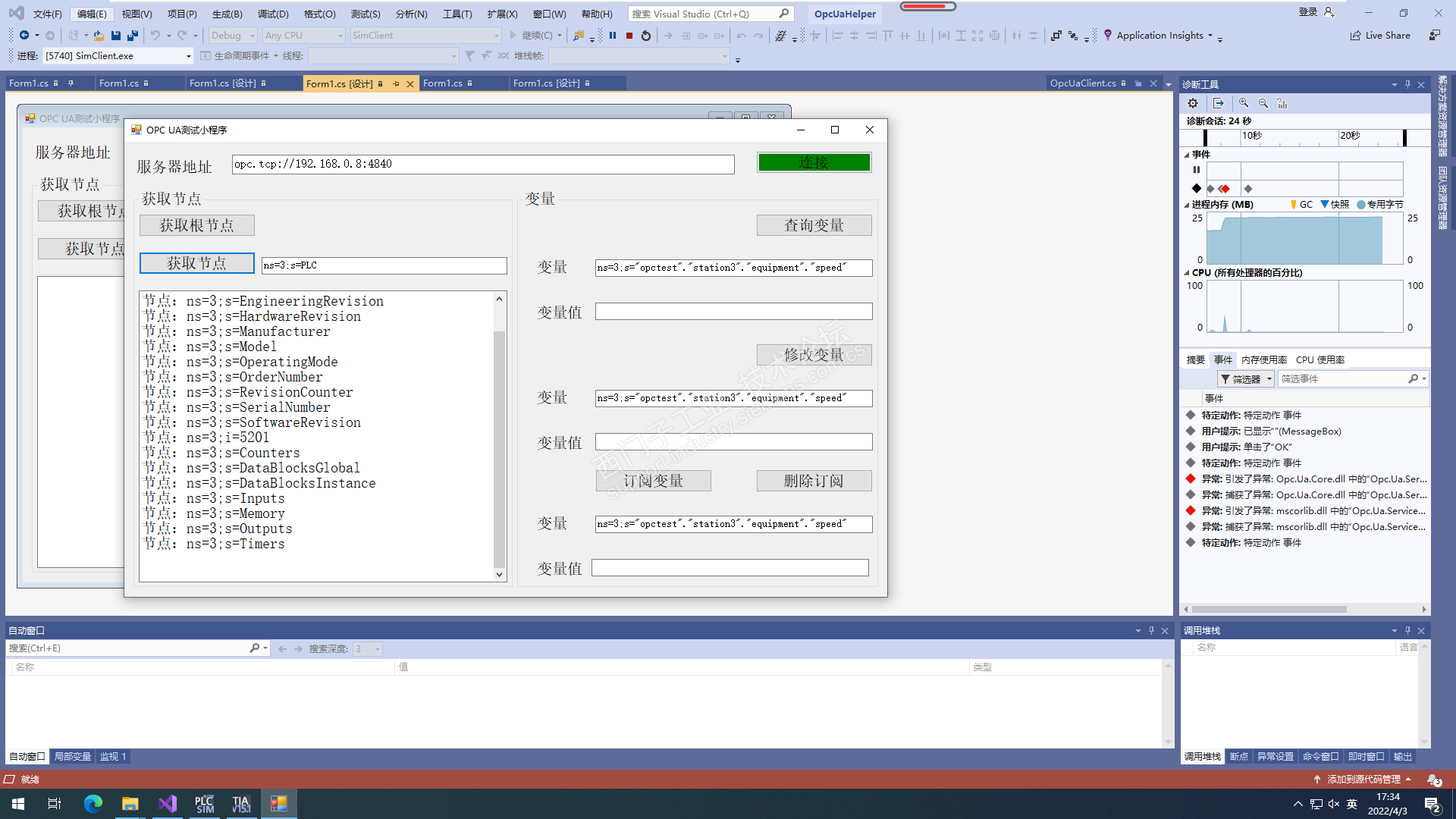This screenshot has width=1456, height=819.
Task: Open PLCSIM from the Windows taskbar
Action: click(x=205, y=804)
